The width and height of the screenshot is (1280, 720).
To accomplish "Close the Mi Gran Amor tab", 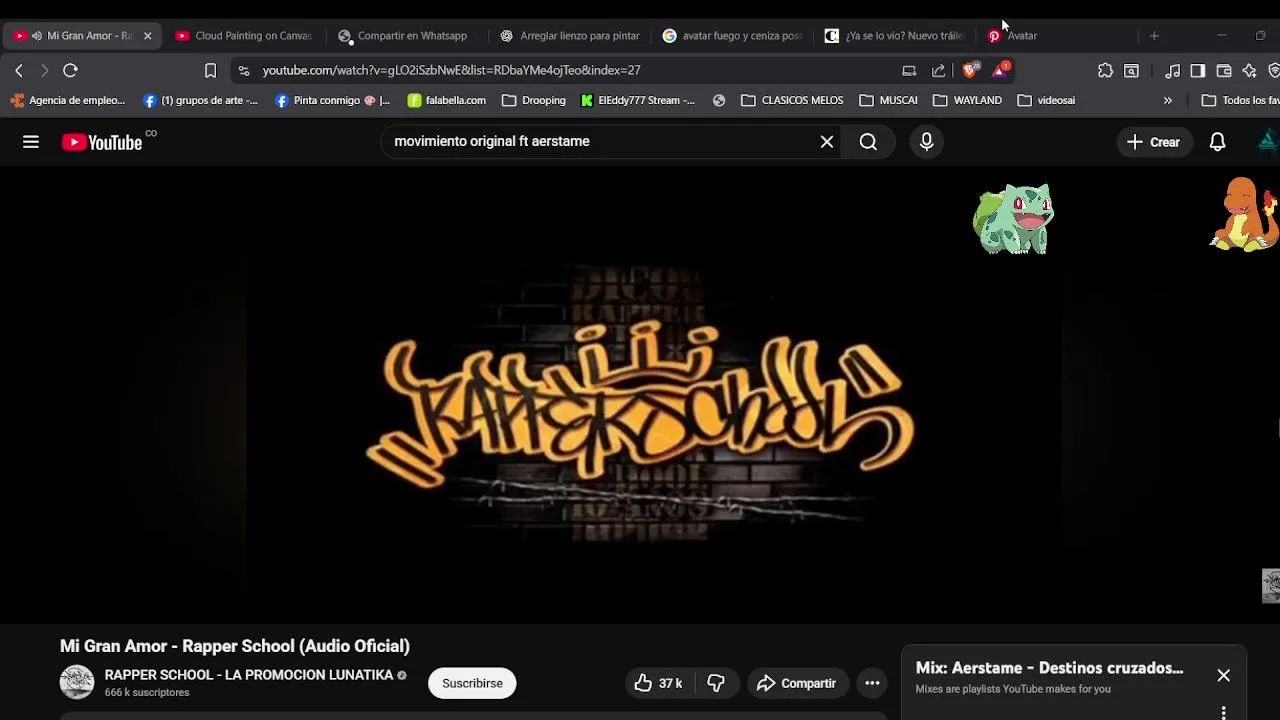I will [x=147, y=35].
